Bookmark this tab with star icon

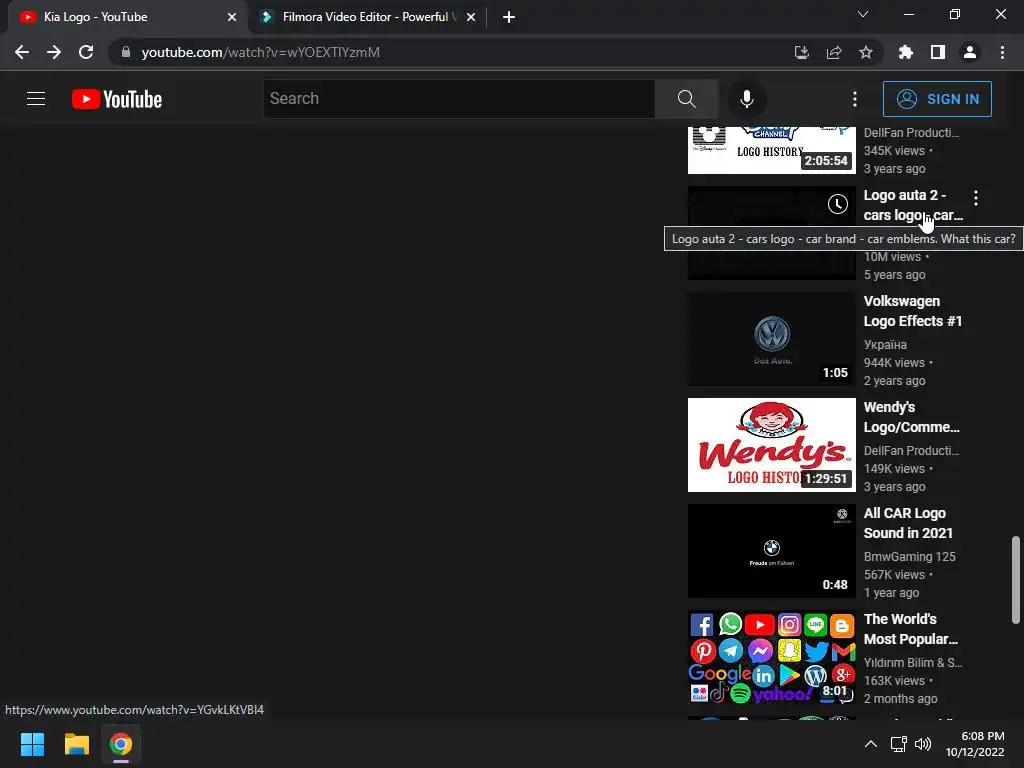point(865,52)
